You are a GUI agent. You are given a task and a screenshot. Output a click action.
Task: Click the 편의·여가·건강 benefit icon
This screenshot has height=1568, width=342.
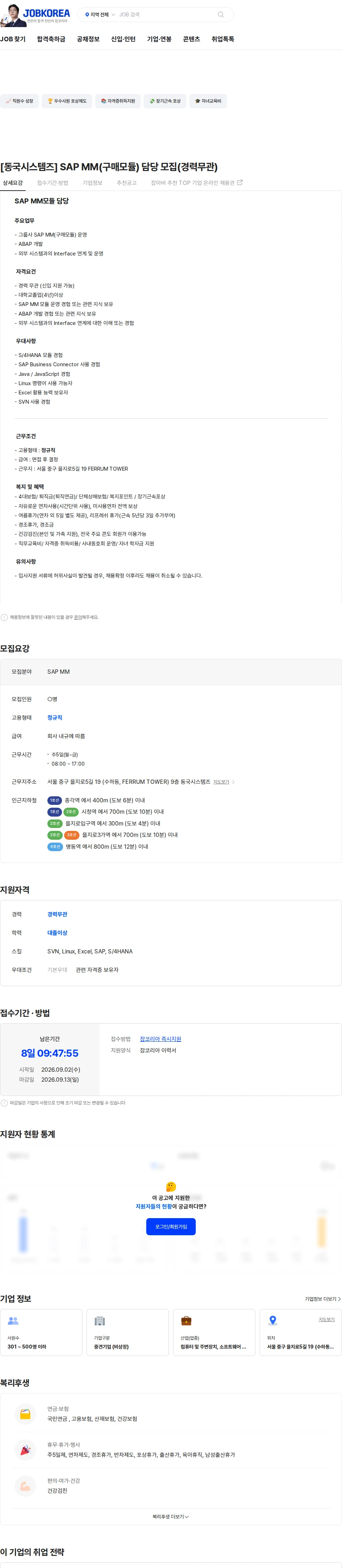pos(26,1486)
